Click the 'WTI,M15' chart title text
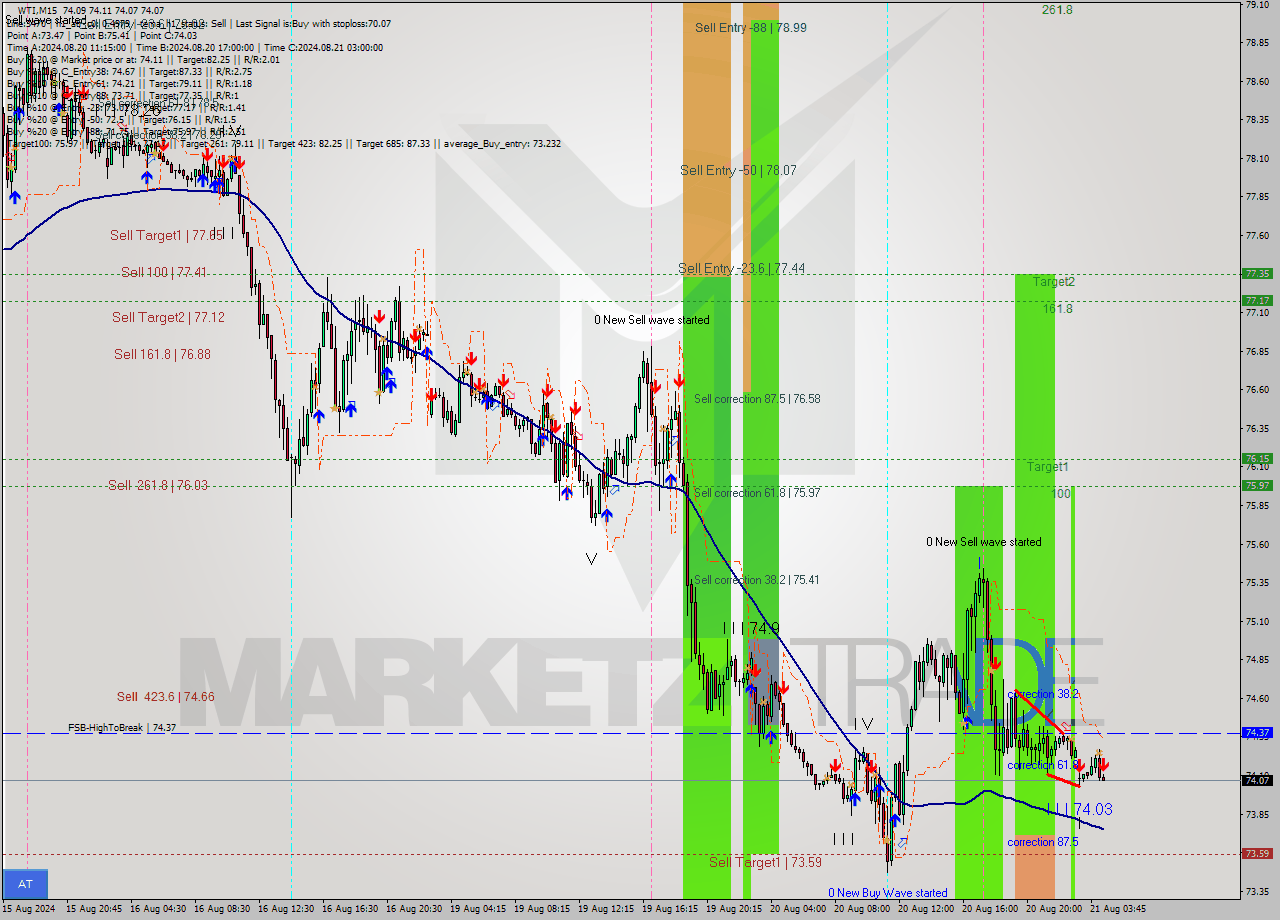Viewport: 1280px width, 920px height. [x=36, y=11]
